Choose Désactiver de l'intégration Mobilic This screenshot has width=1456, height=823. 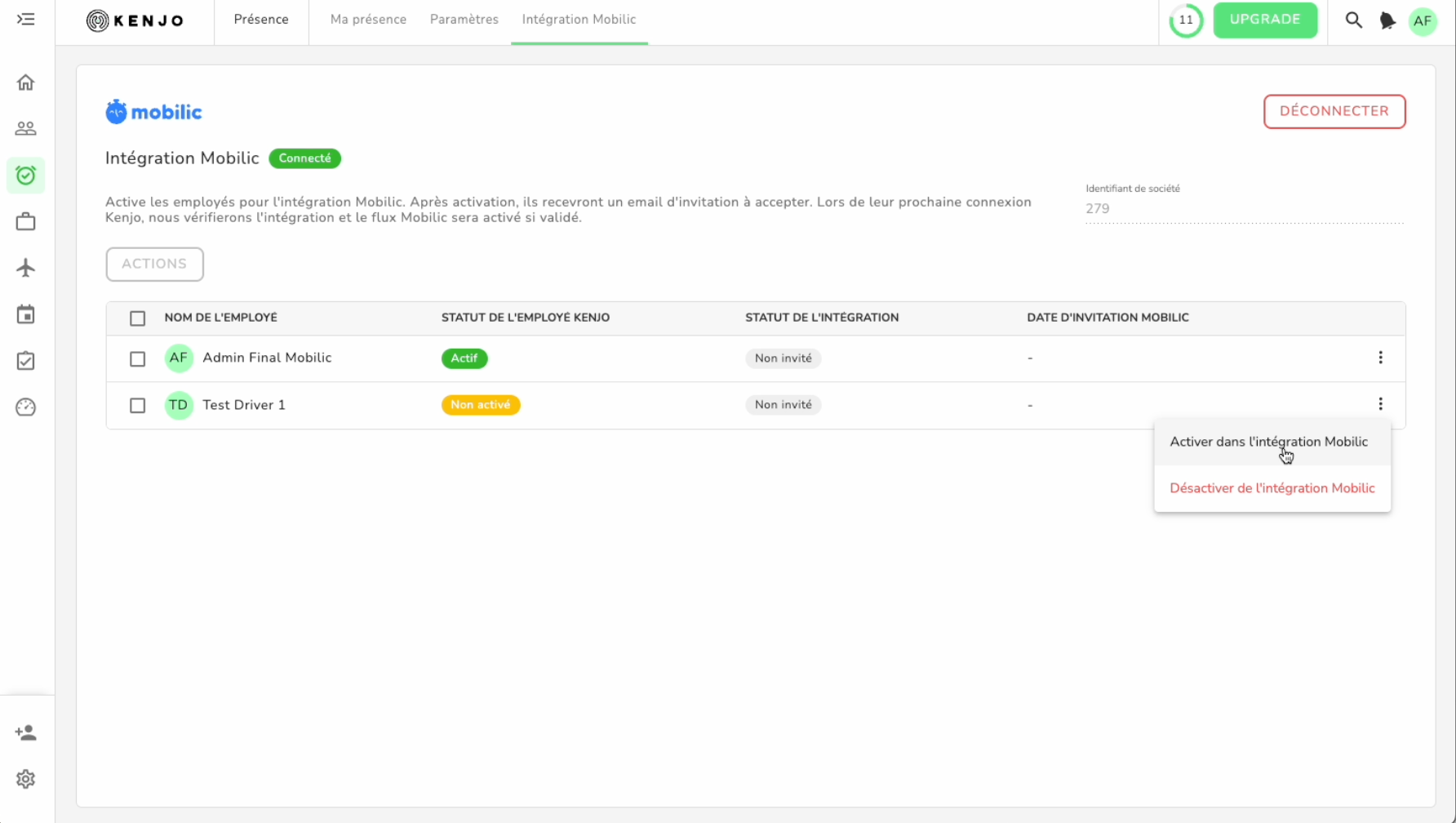click(1272, 488)
